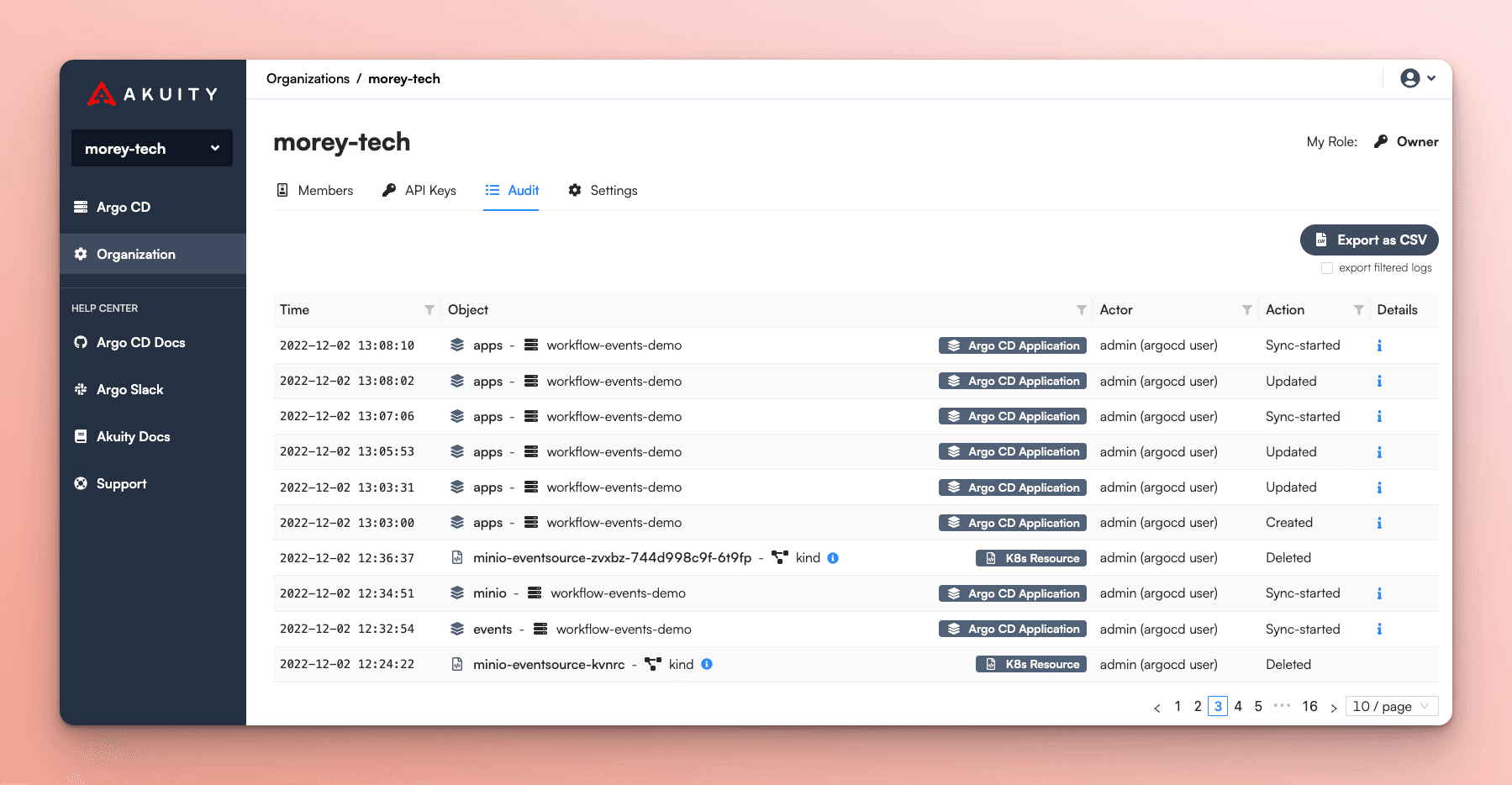Open the morey-tech organization switcher
Image resolution: width=1512 pixels, height=785 pixels.
pyautogui.click(x=151, y=148)
